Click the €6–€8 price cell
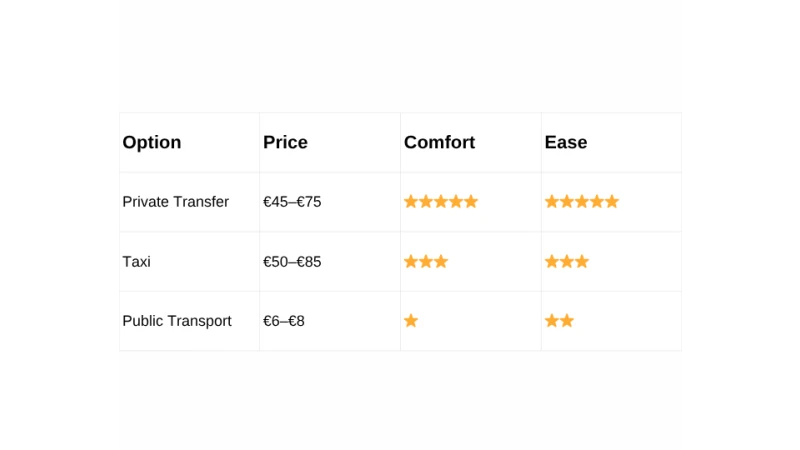 pos(284,321)
